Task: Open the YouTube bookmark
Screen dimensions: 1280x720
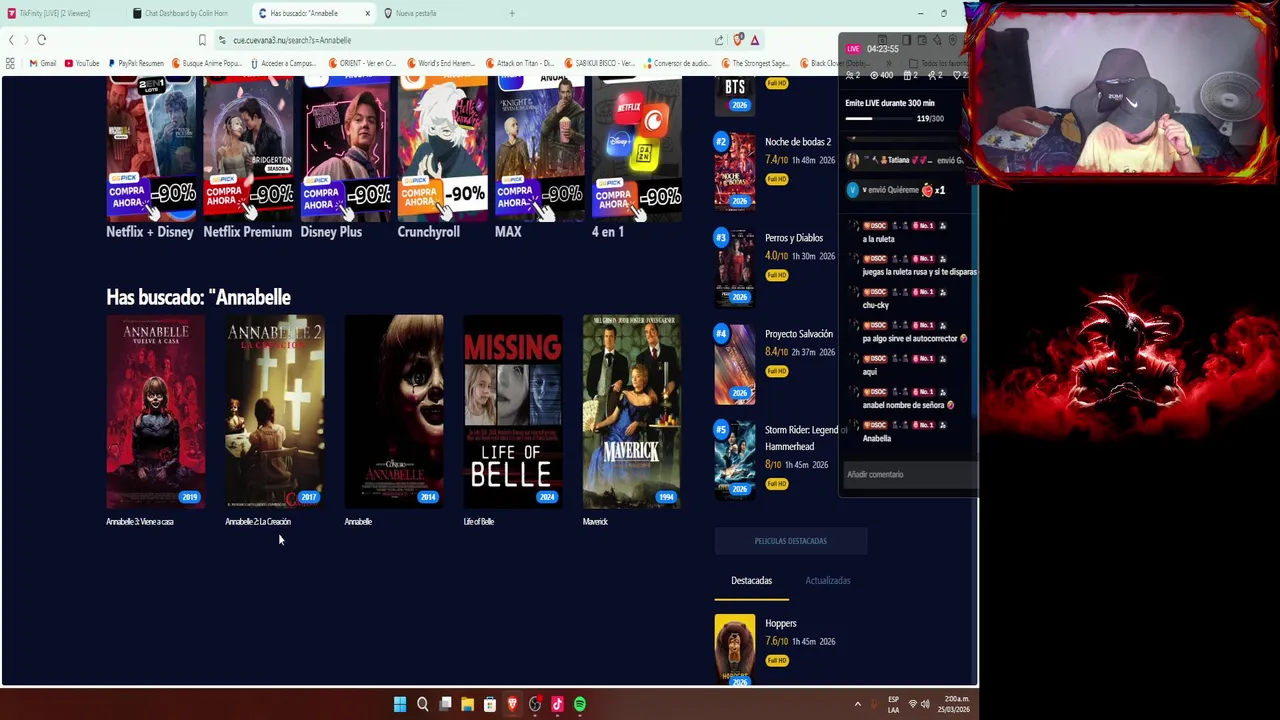Action: point(82,63)
